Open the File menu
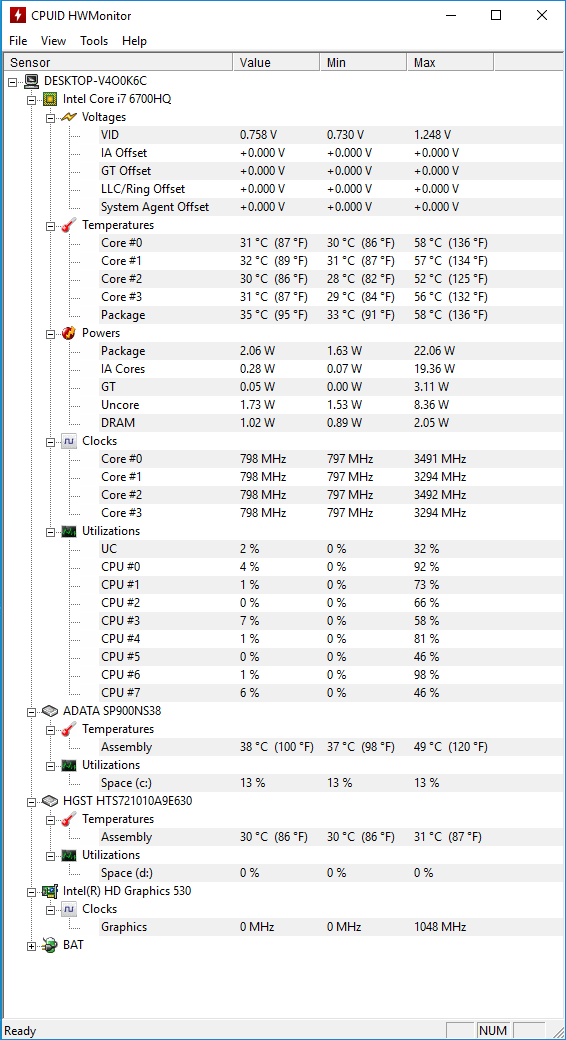566x1040 pixels. (x=18, y=40)
